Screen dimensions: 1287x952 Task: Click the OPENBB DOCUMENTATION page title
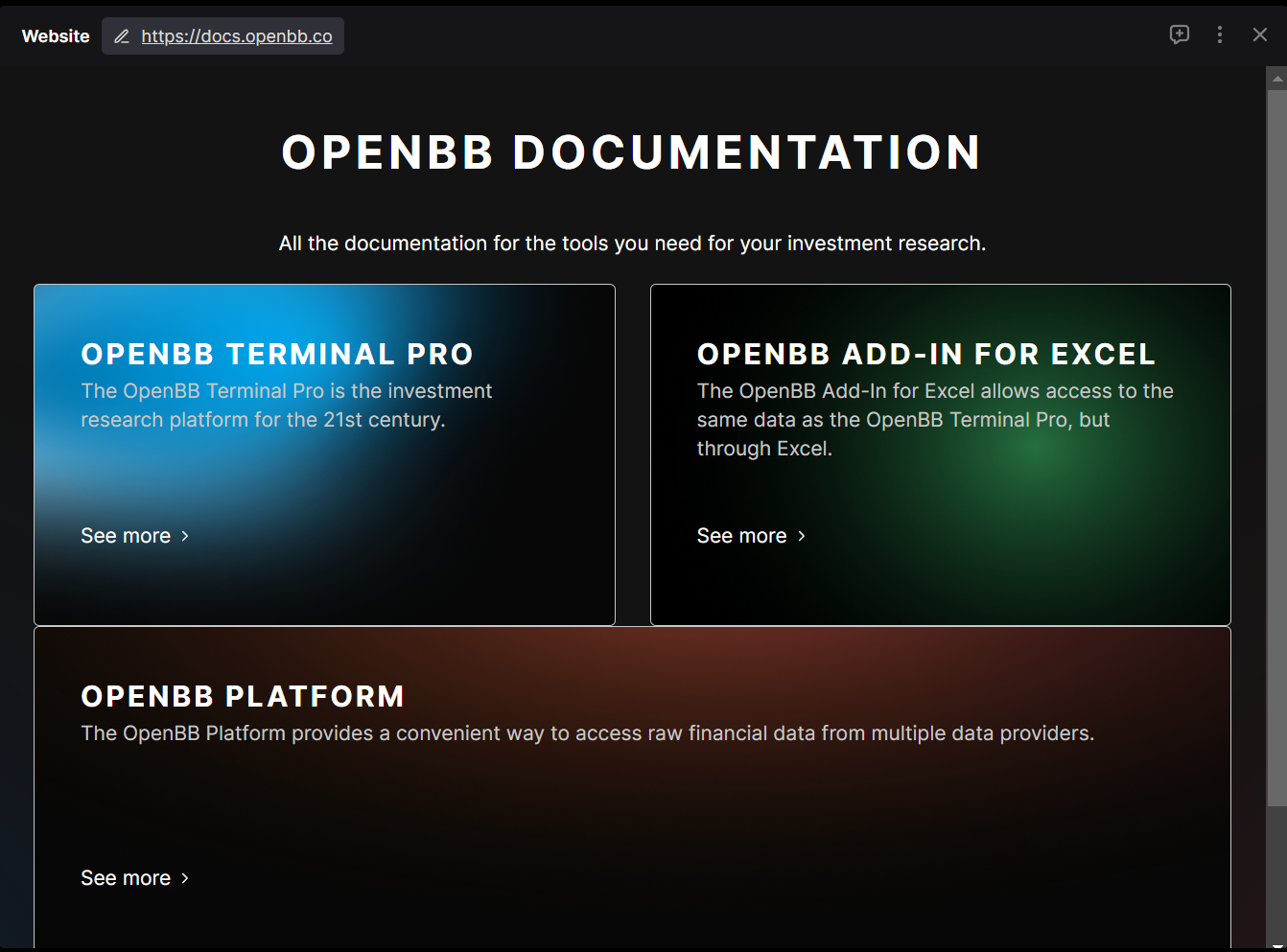click(x=632, y=152)
